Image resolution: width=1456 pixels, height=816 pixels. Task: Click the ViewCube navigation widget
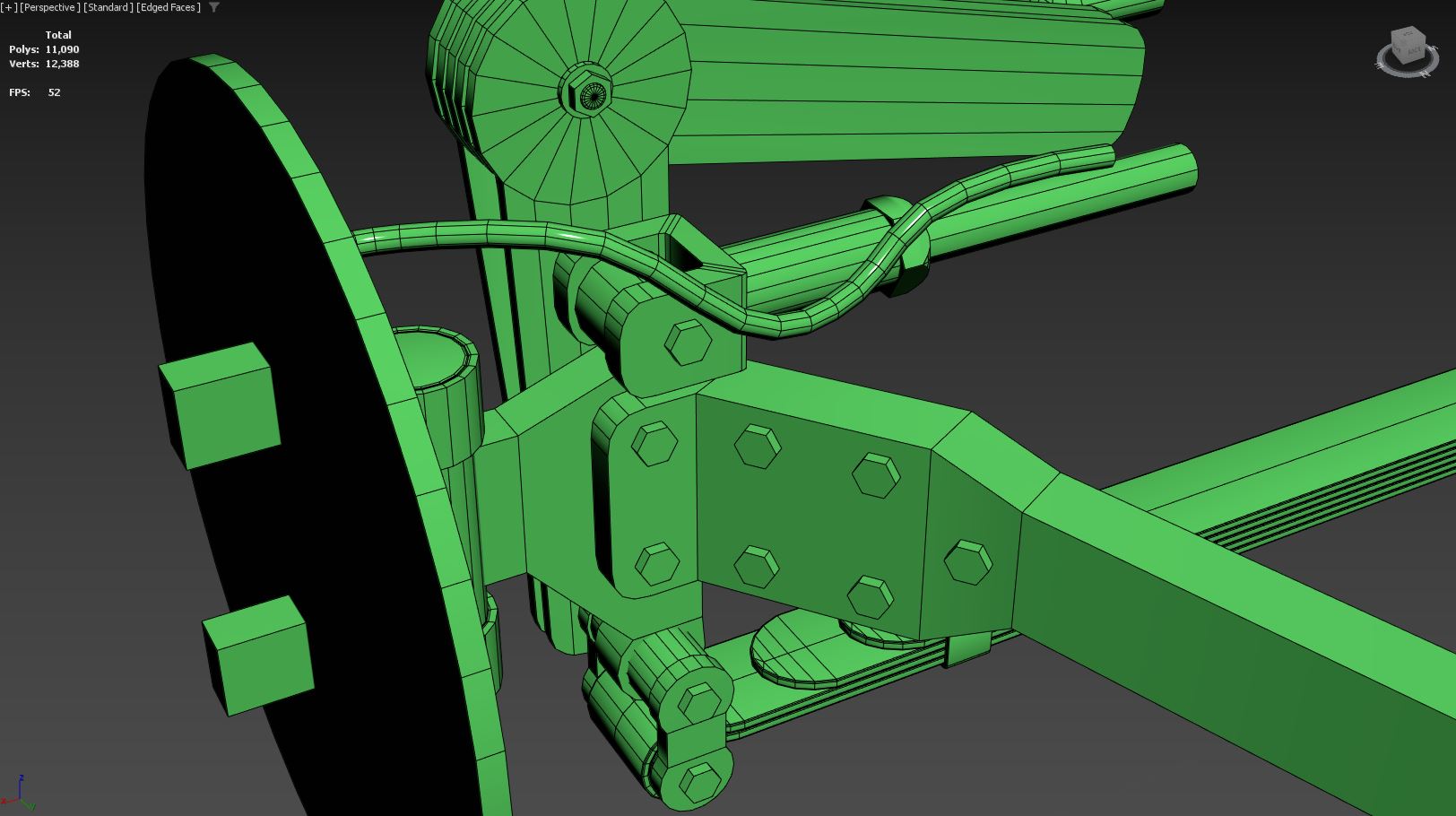pos(1407,51)
